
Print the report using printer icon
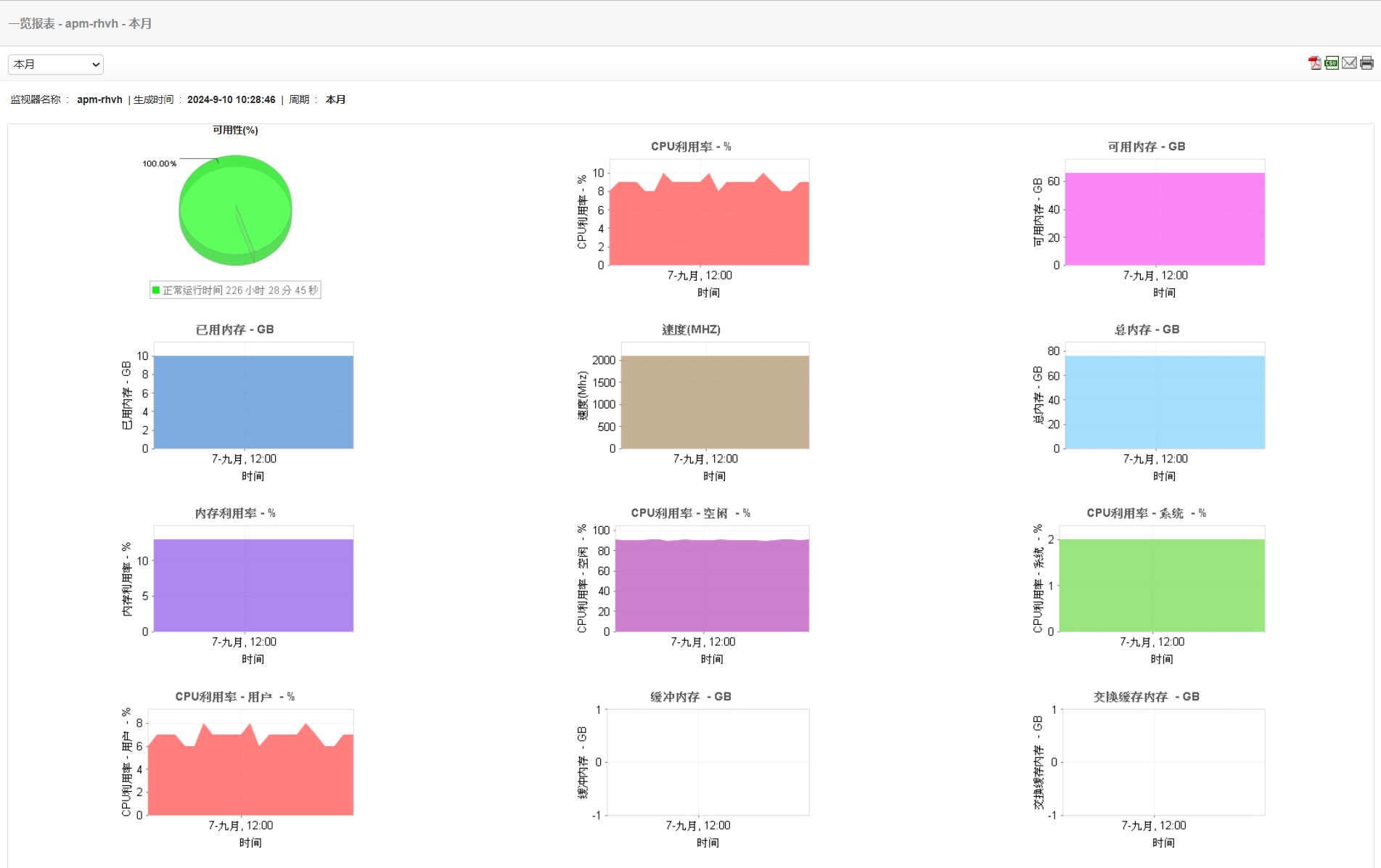[x=1366, y=63]
